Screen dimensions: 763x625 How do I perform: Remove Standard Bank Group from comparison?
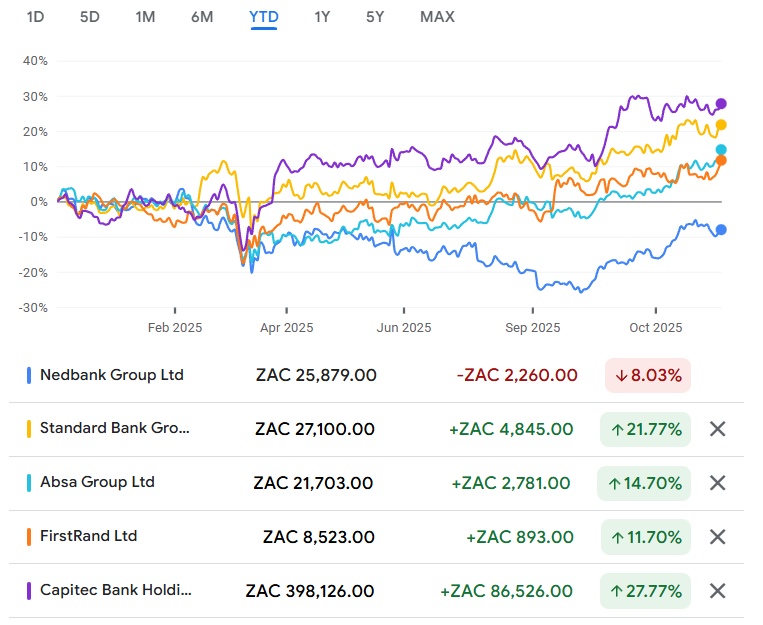pyautogui.click(x=717, y=430)
